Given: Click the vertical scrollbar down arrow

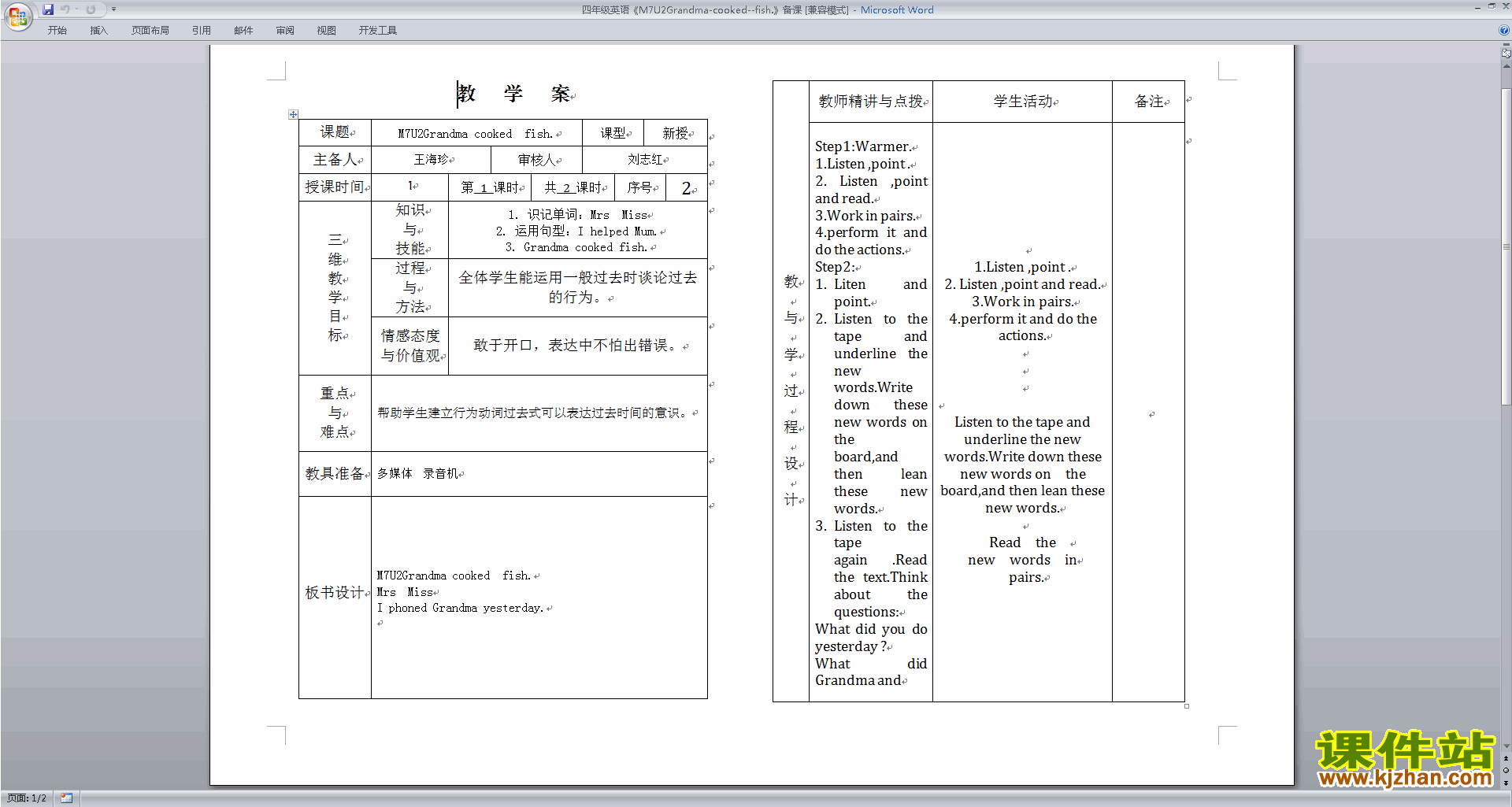Looking at the screenshot, I should coord(1506,746).
